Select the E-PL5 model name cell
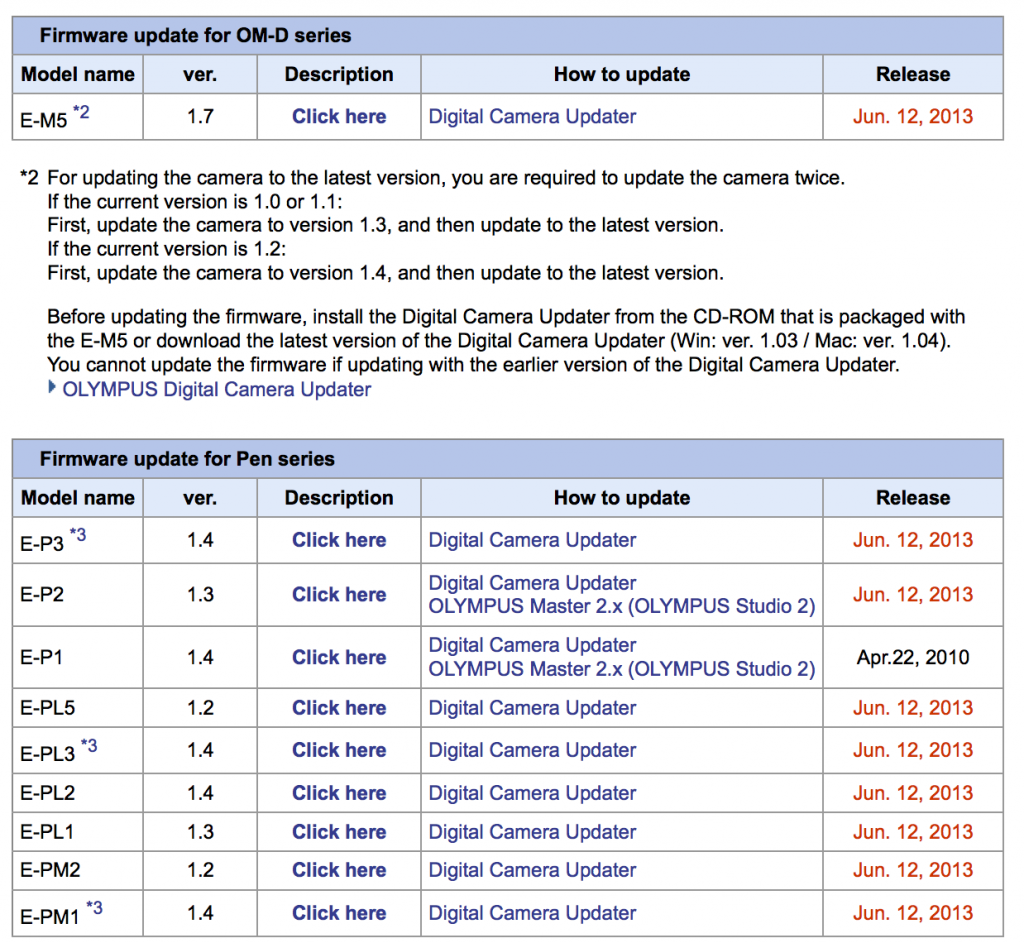1024x942 pixels. tap(78, 707)
